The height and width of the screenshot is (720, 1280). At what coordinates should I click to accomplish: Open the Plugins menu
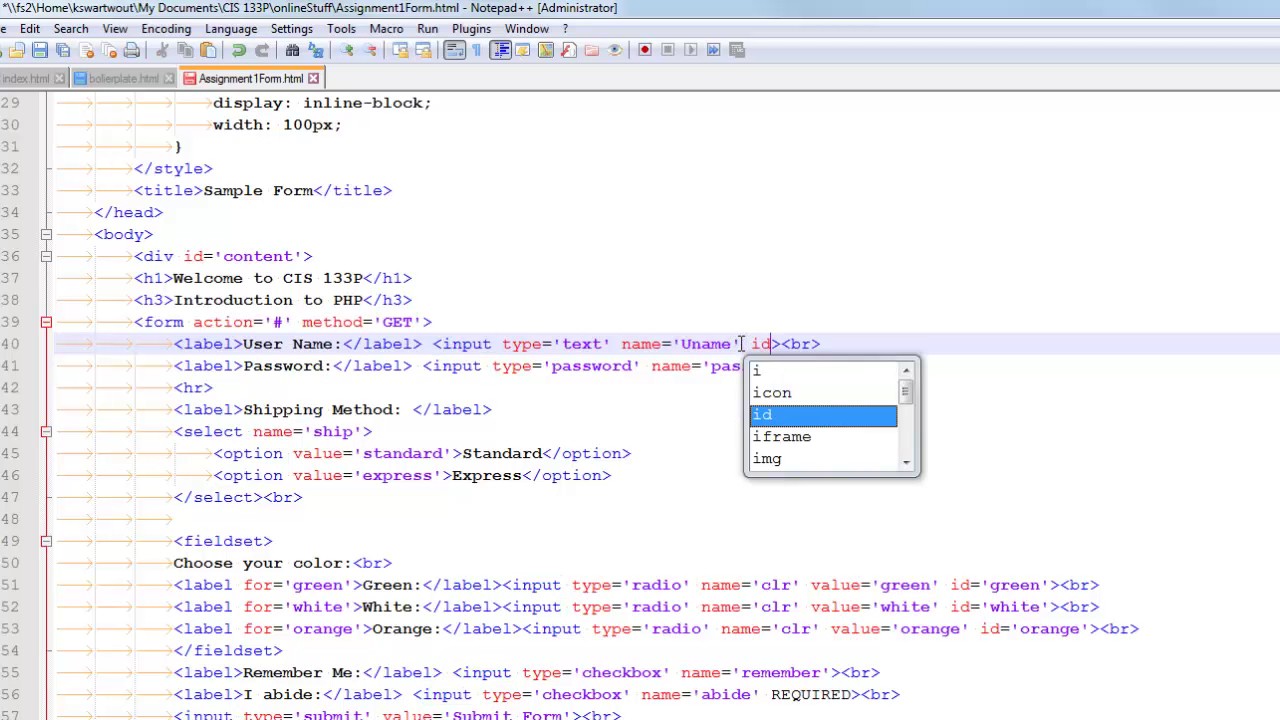click(x=471, y=29)
